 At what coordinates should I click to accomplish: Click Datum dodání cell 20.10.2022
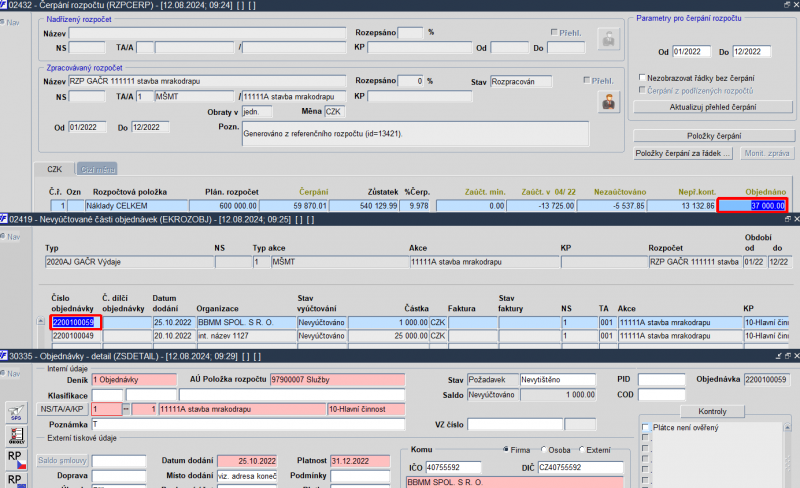(173, 336)
